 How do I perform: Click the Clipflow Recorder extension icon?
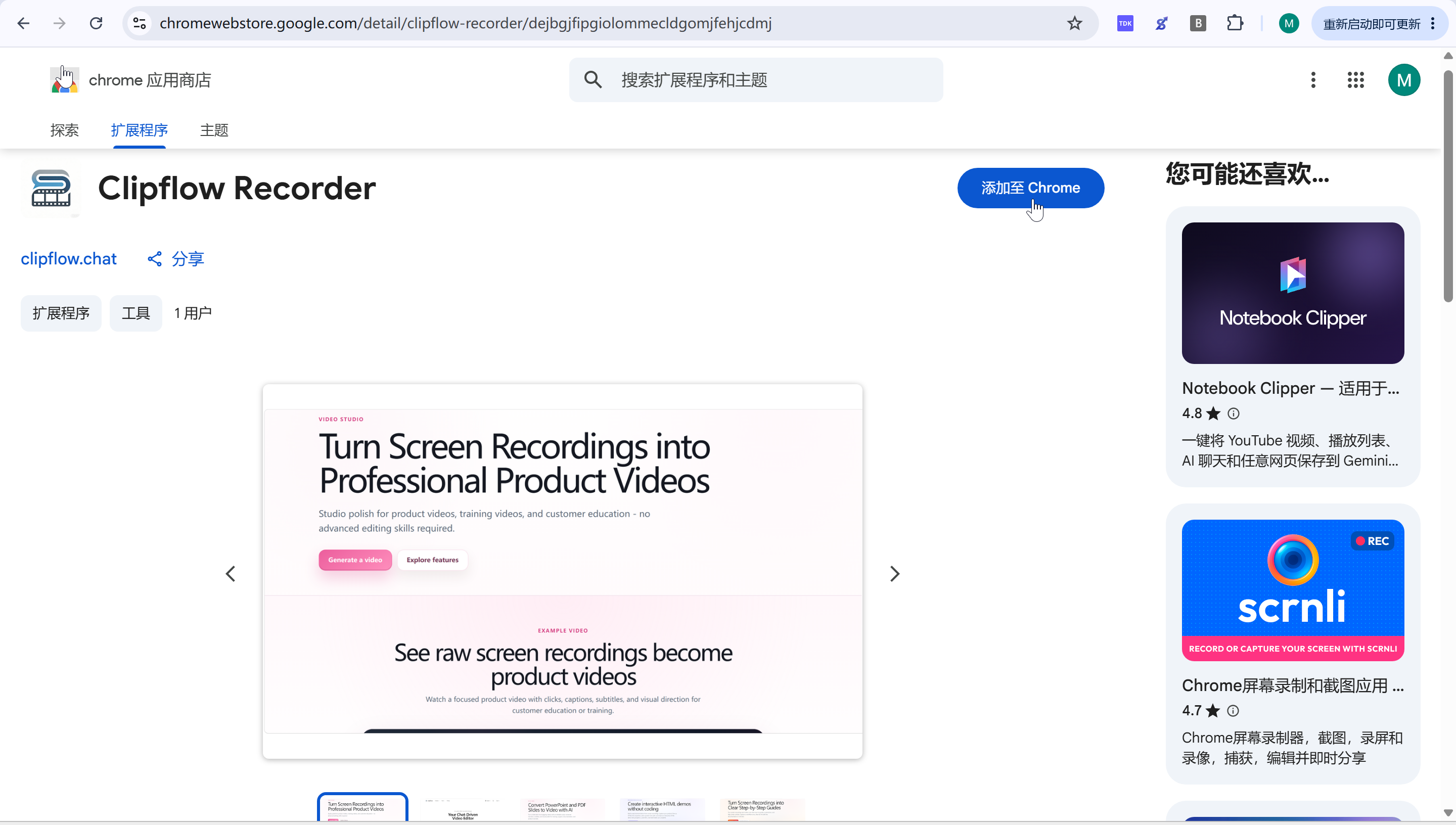[x=51, y=188]
